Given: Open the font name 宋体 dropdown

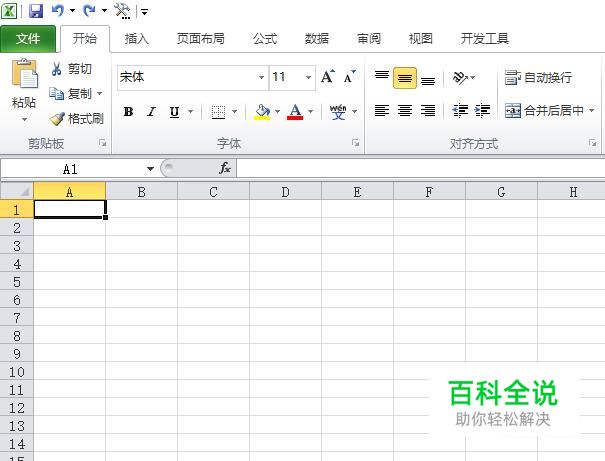Looking at the screenshot, I should click(261, 78).
